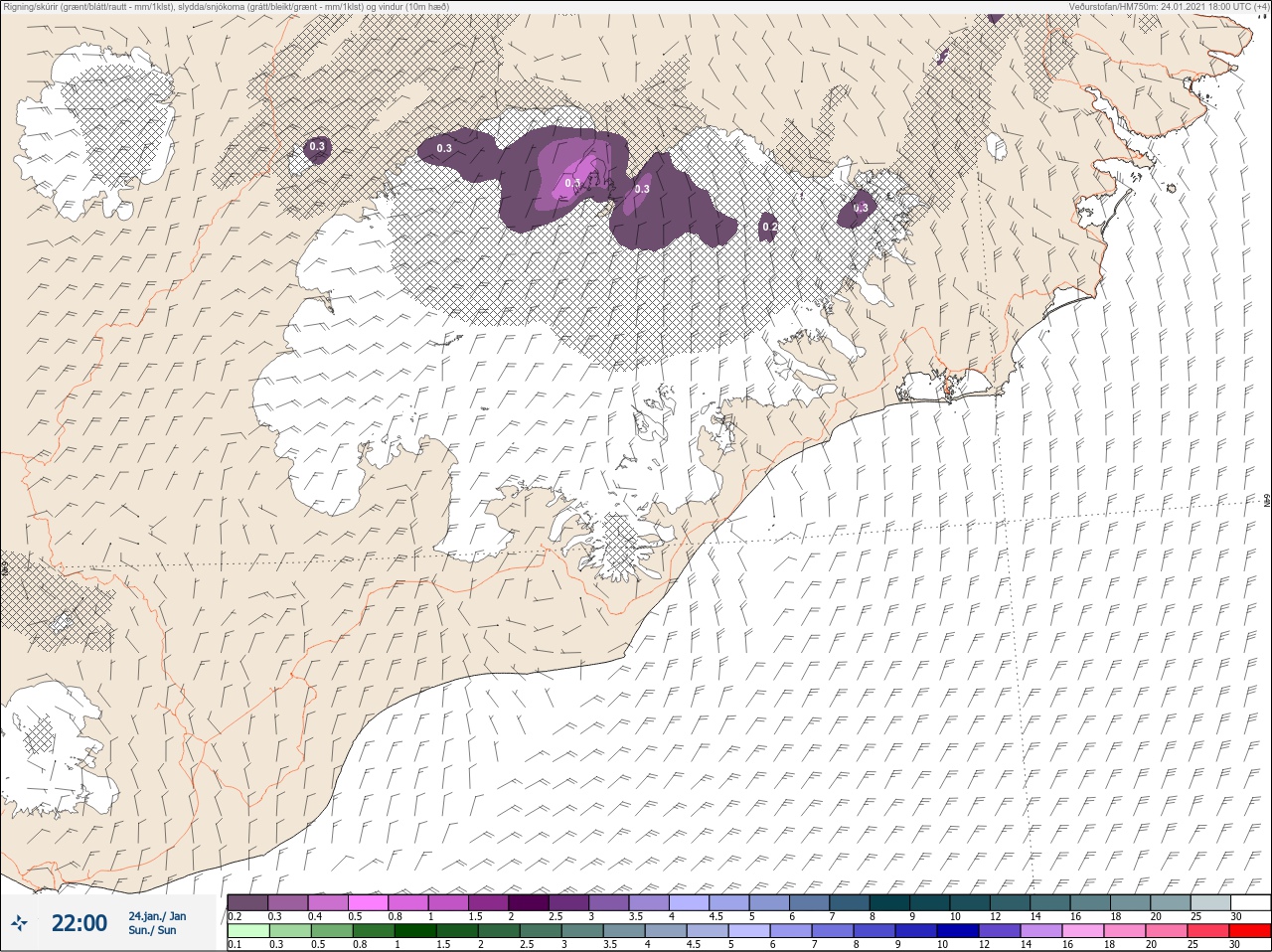The image size is (1272, 952).
Task: Select the first dark mauve swatch after 0.2, upper legend
Action: (247, 902)
